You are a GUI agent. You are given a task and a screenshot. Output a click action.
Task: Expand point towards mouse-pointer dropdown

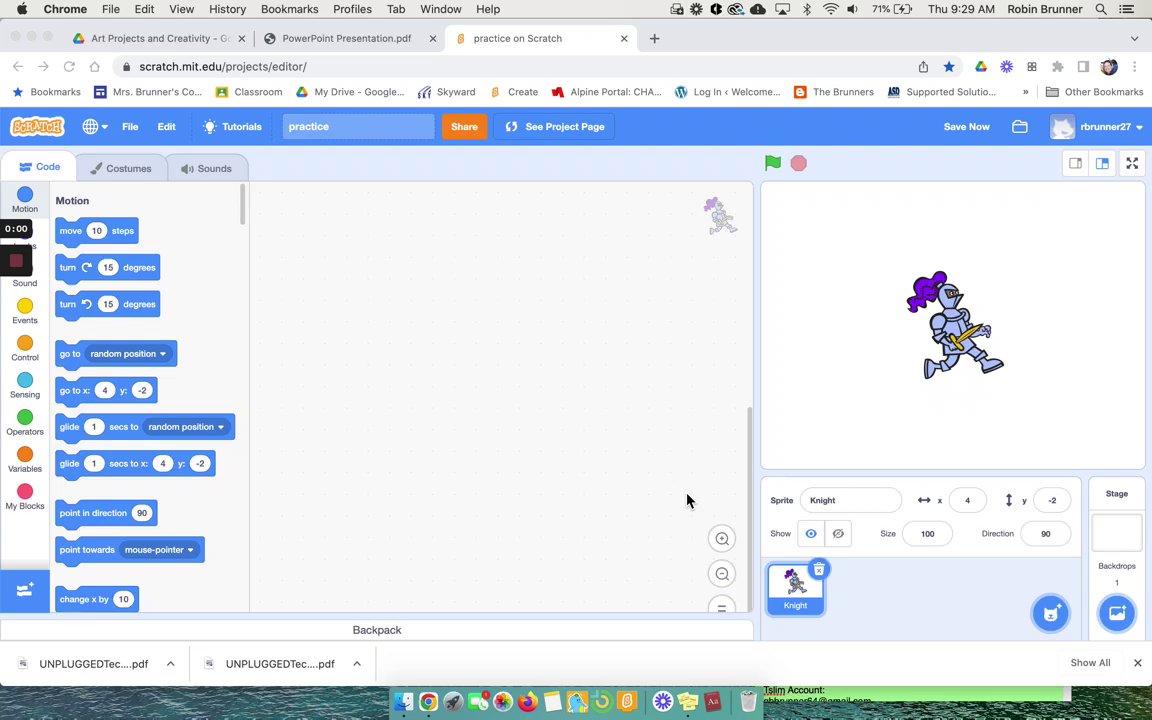click(190, 550)
